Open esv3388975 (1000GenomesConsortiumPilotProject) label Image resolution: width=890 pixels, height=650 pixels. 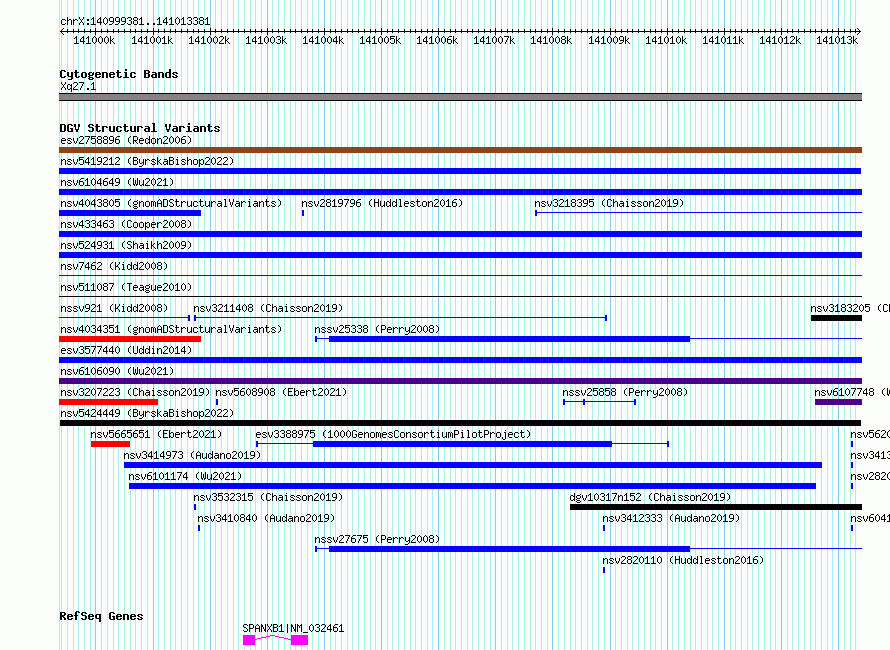click(x=393, y=434)
